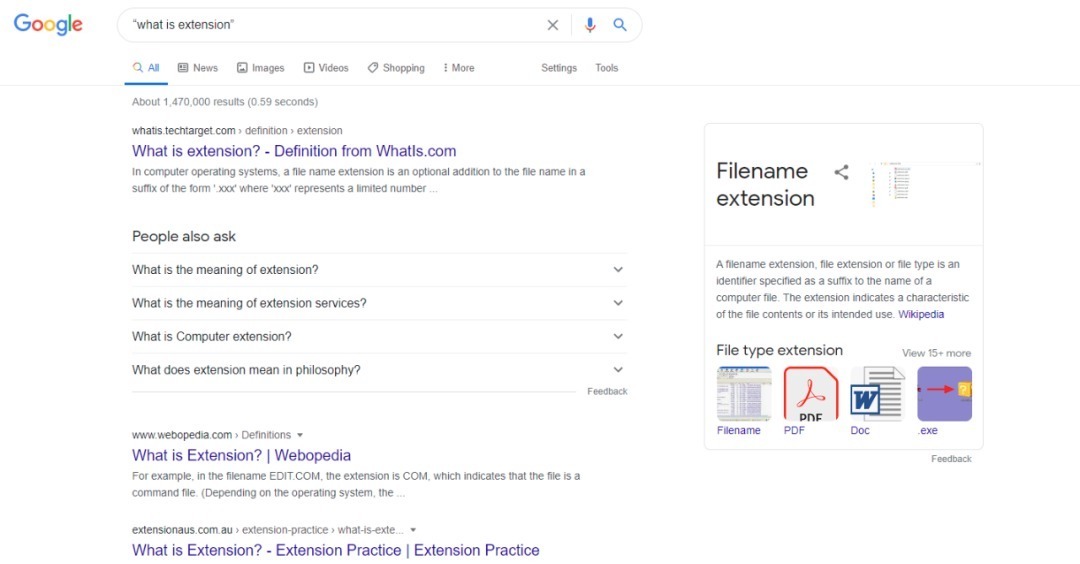1080x564 pixels.
Task: Open the WhatIs.com definition result
Action: pyautogui.click(x=294, y=151)
